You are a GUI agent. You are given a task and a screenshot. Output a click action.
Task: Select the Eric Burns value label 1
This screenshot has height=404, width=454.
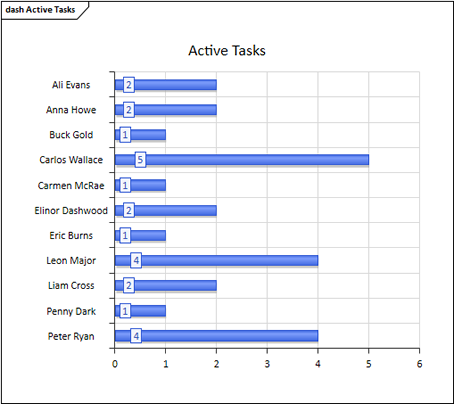pos(125,236)
